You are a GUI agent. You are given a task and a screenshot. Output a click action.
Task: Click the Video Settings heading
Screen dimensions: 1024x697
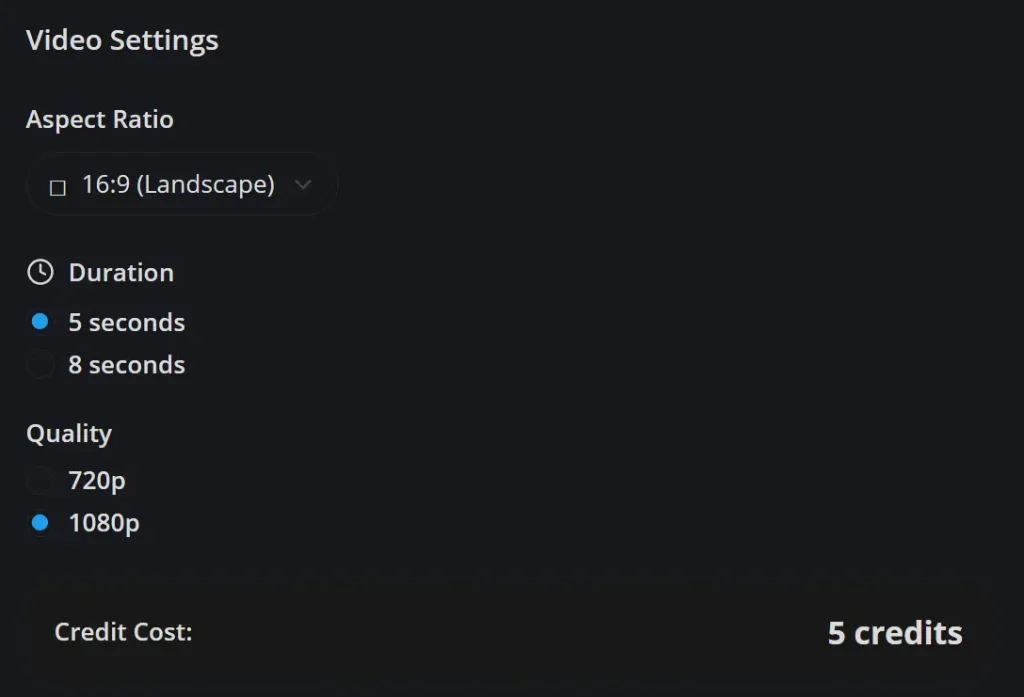(x=121, y=41)
